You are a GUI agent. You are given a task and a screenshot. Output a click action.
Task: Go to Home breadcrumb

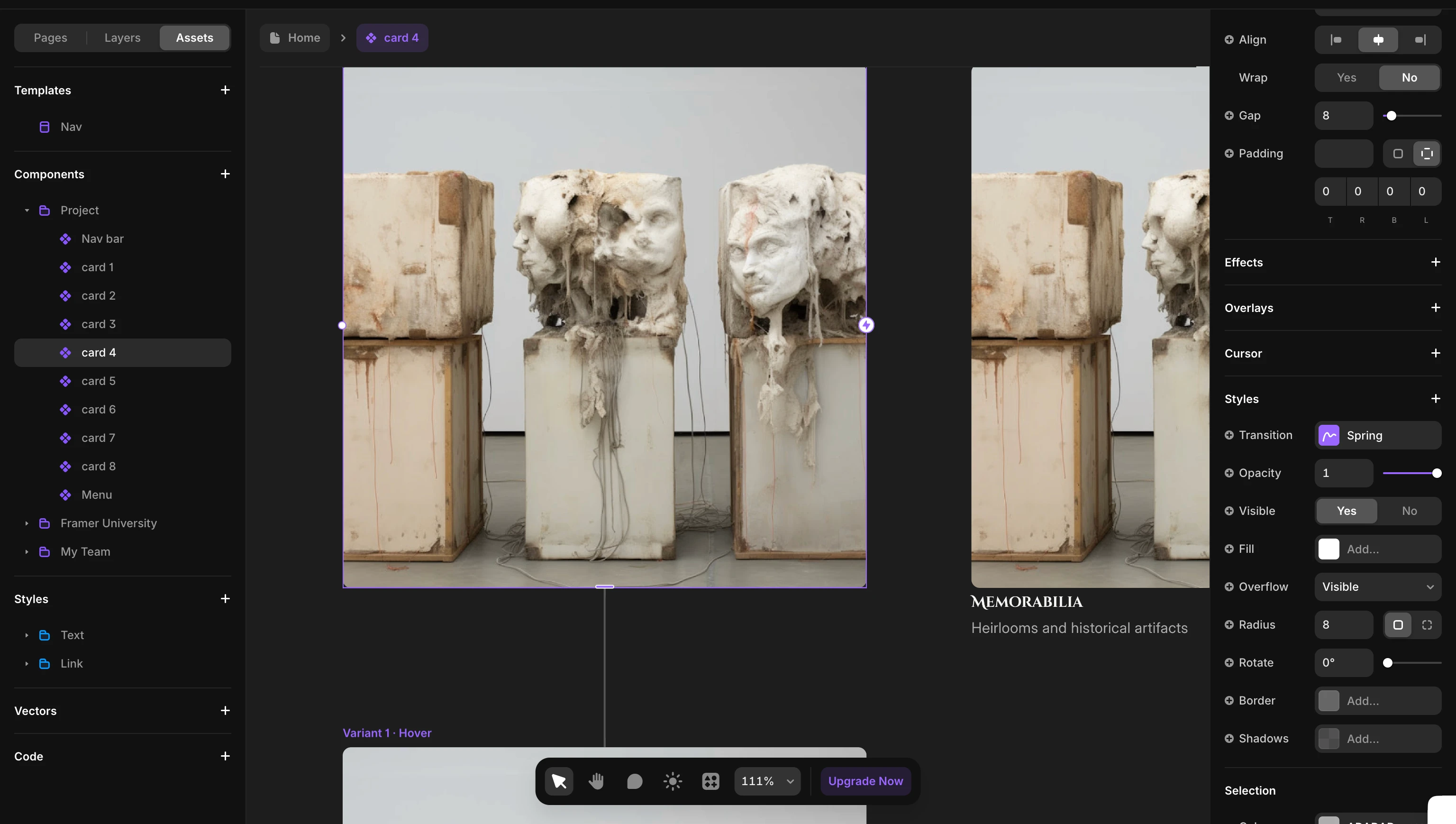pos(295,38)
